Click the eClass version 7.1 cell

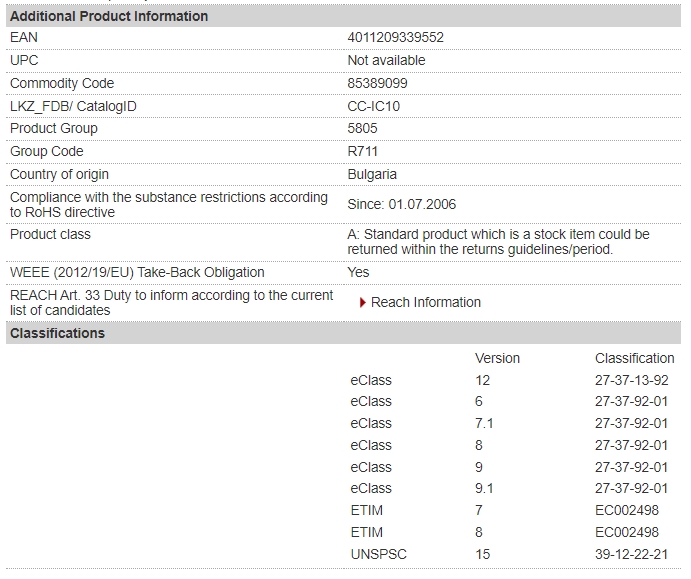click(x=484, y=423)
